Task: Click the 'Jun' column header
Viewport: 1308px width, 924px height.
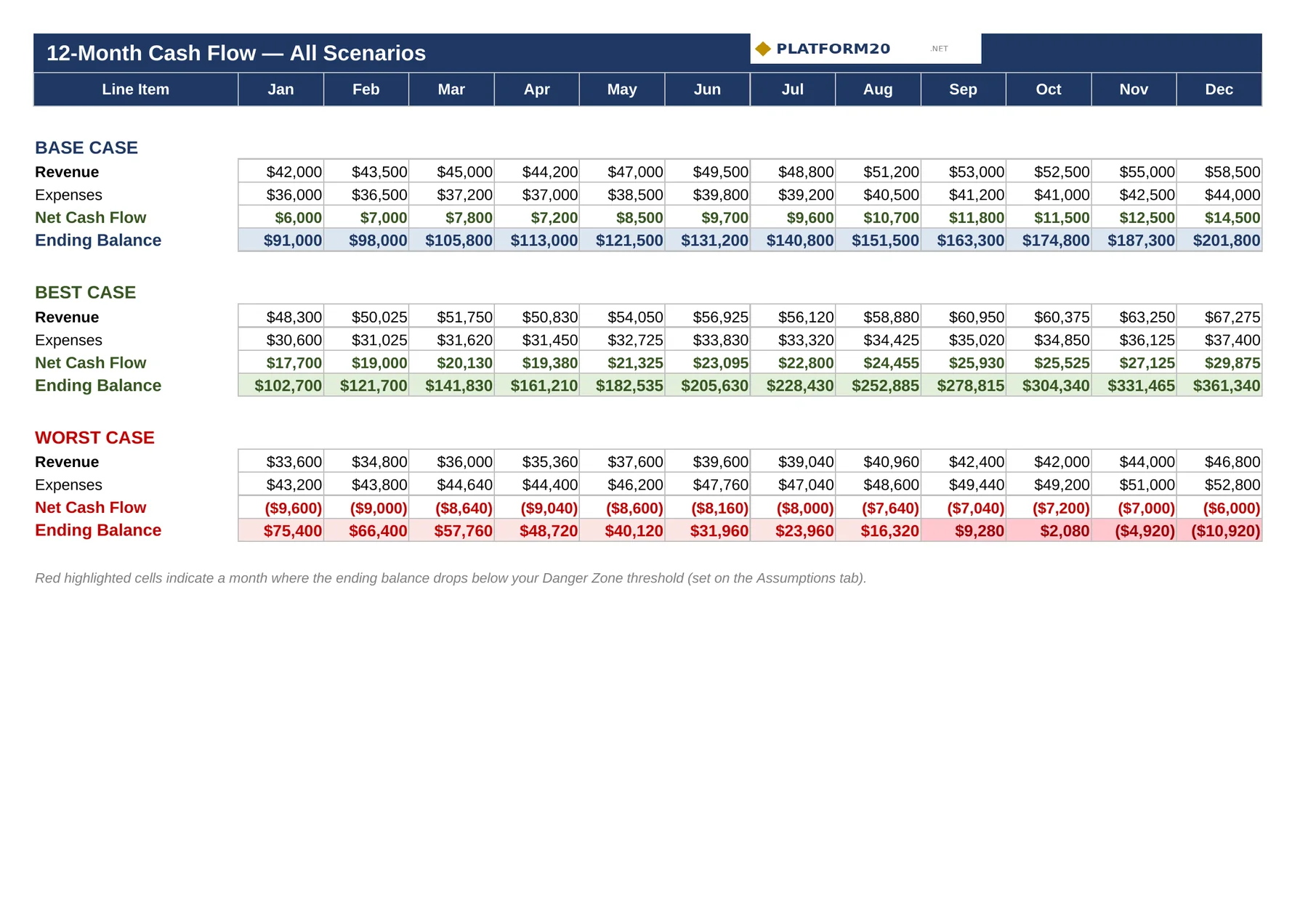Action: tap(708, 89)
